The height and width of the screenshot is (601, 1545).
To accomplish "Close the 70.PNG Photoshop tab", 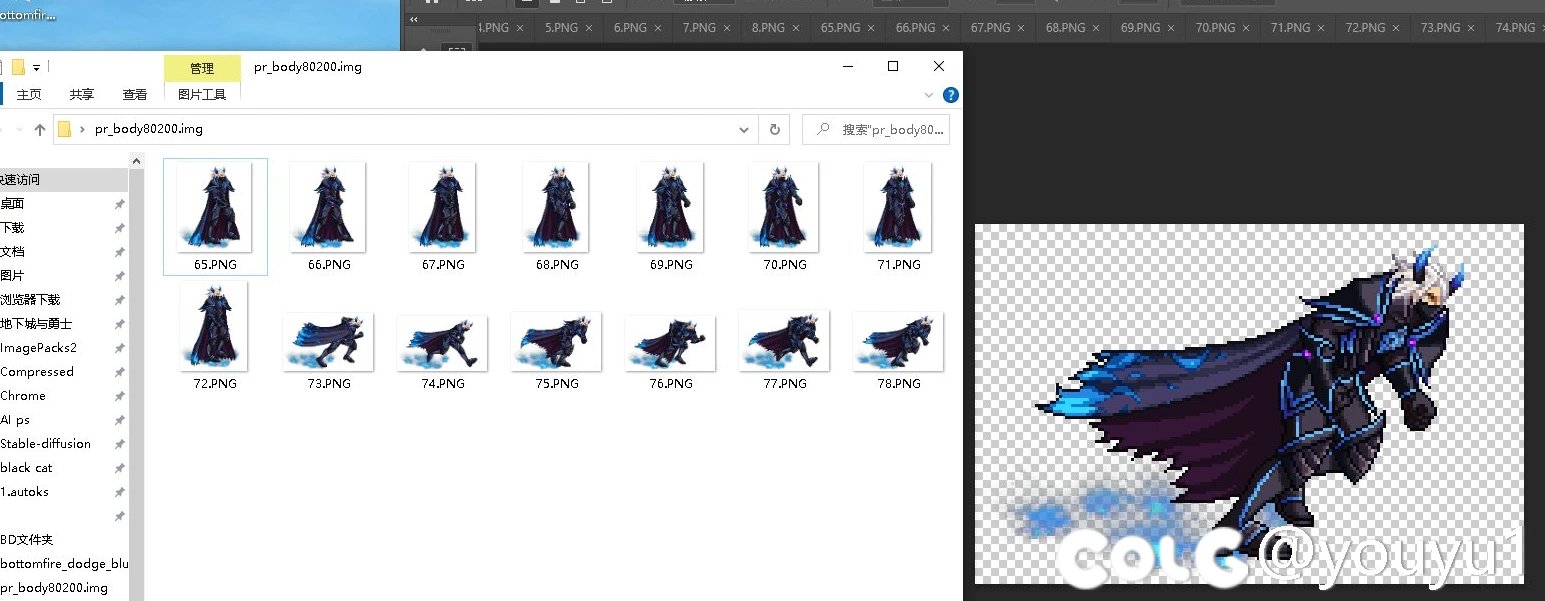I will click(1247, 28).
